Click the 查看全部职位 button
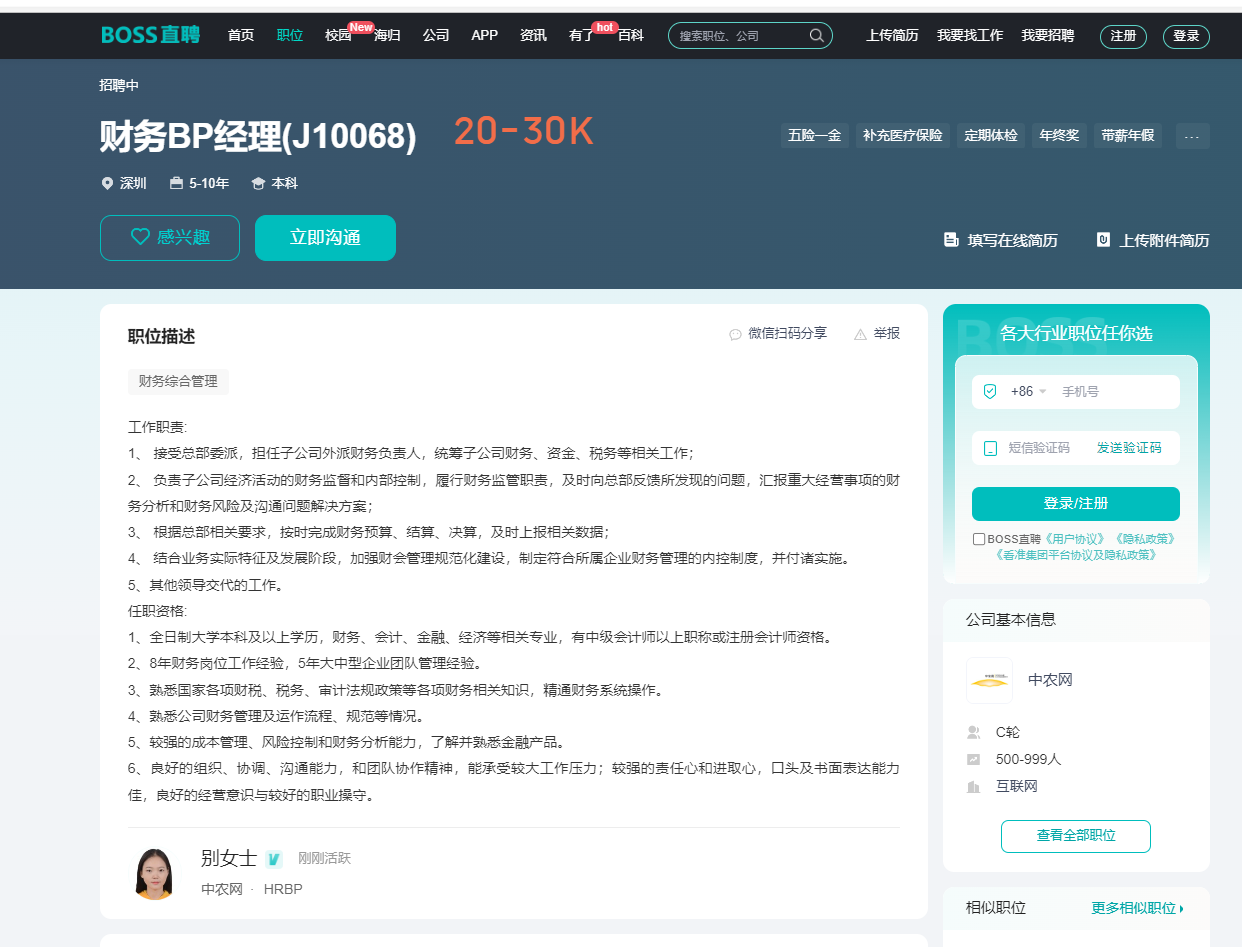 click(1075, 836)
